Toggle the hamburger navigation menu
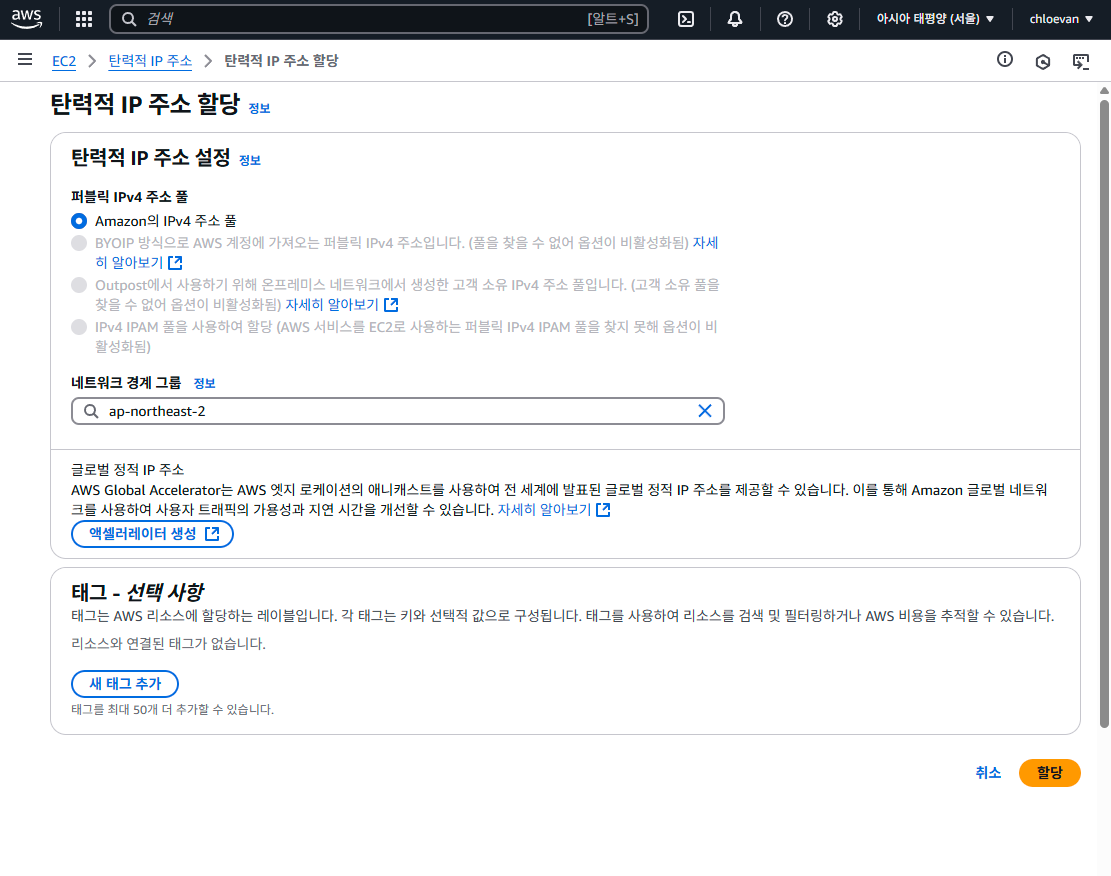The image size is (1111, 876). (x=25, y=60)
